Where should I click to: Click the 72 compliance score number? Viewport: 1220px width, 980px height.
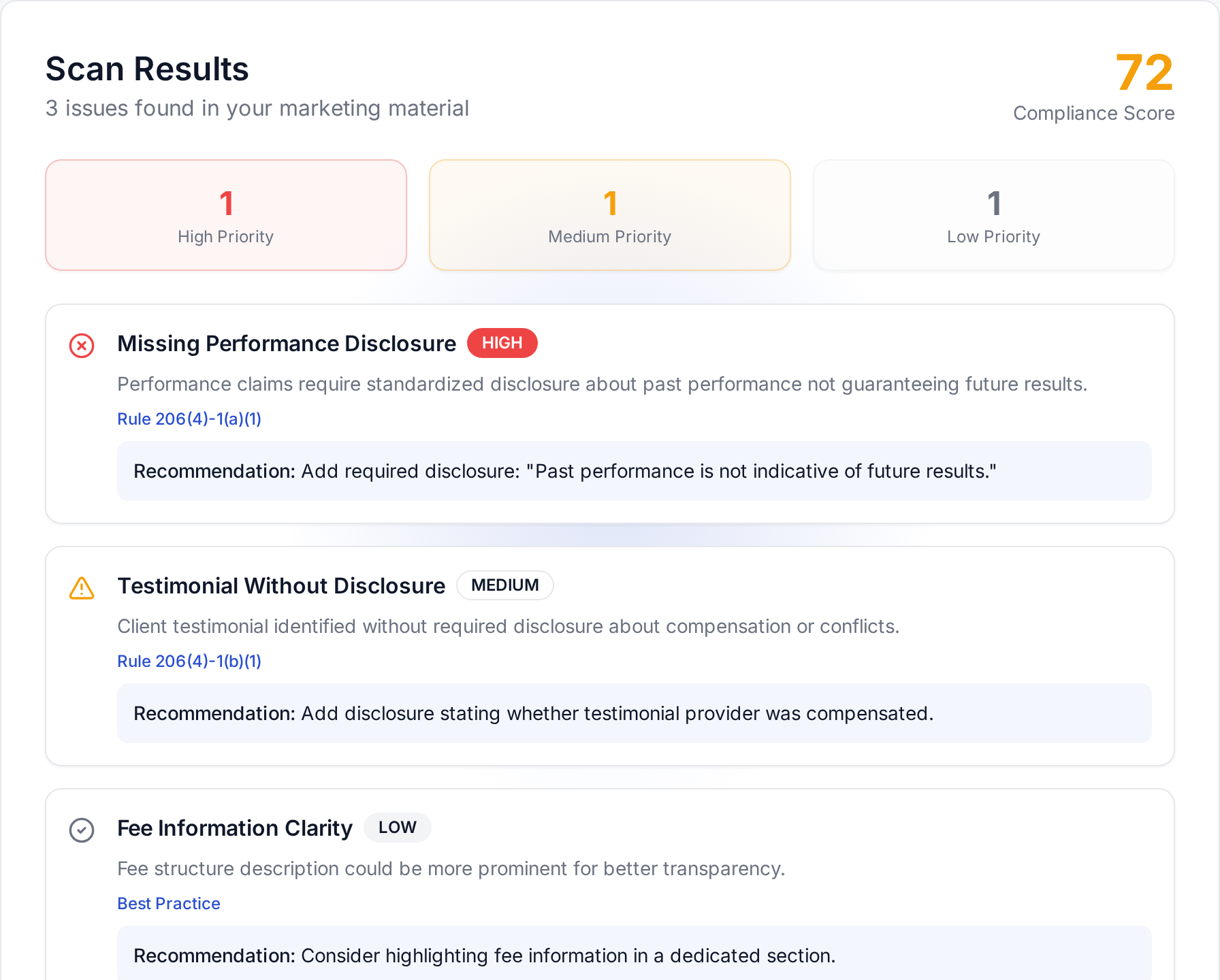pyautogui.click(x=1144, y=73)
